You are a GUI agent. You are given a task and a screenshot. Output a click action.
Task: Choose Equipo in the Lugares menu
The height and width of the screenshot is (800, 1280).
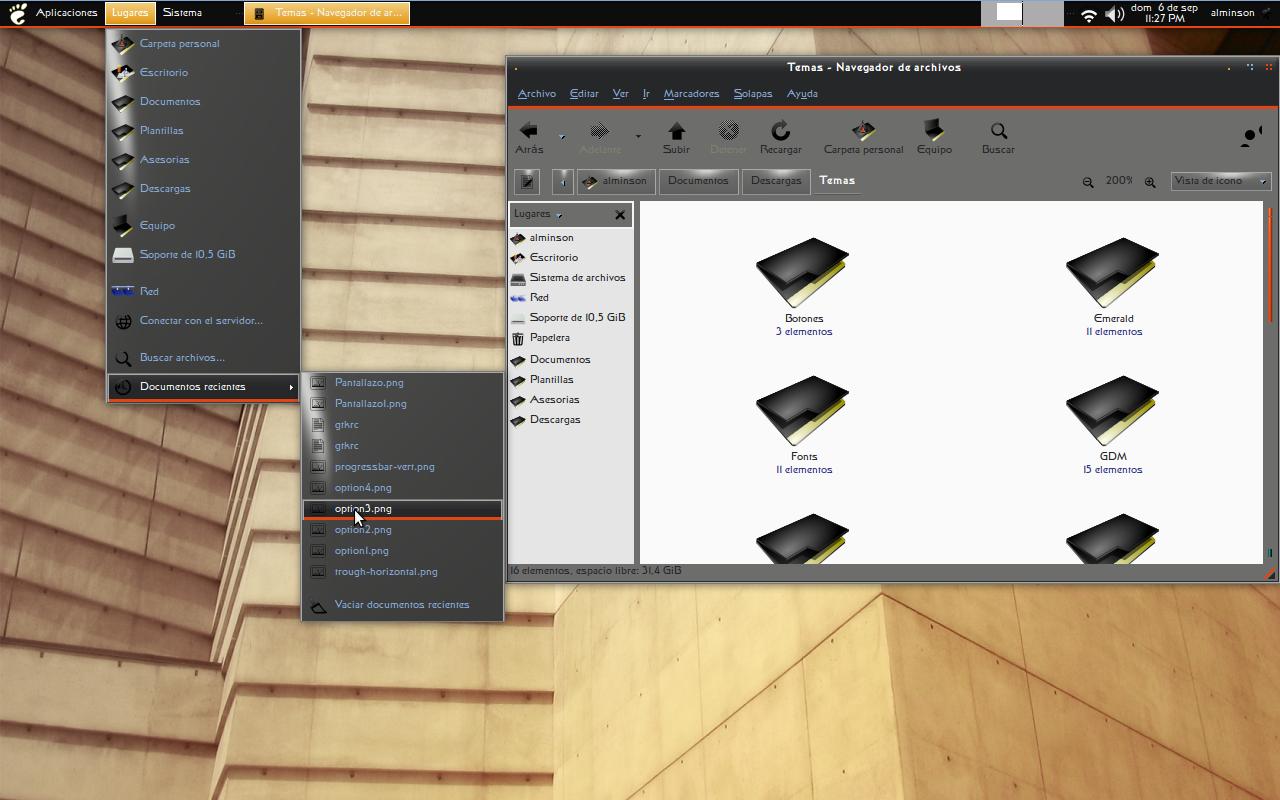[204, 226]
